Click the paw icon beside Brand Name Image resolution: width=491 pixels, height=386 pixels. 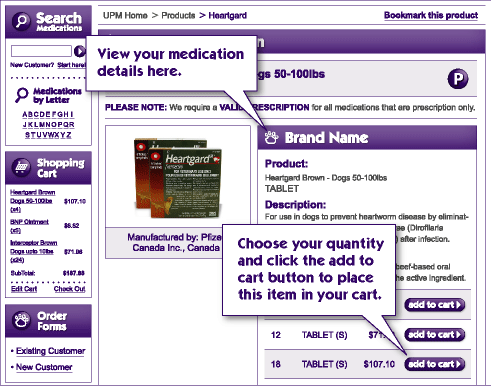(x=271, y=137)
